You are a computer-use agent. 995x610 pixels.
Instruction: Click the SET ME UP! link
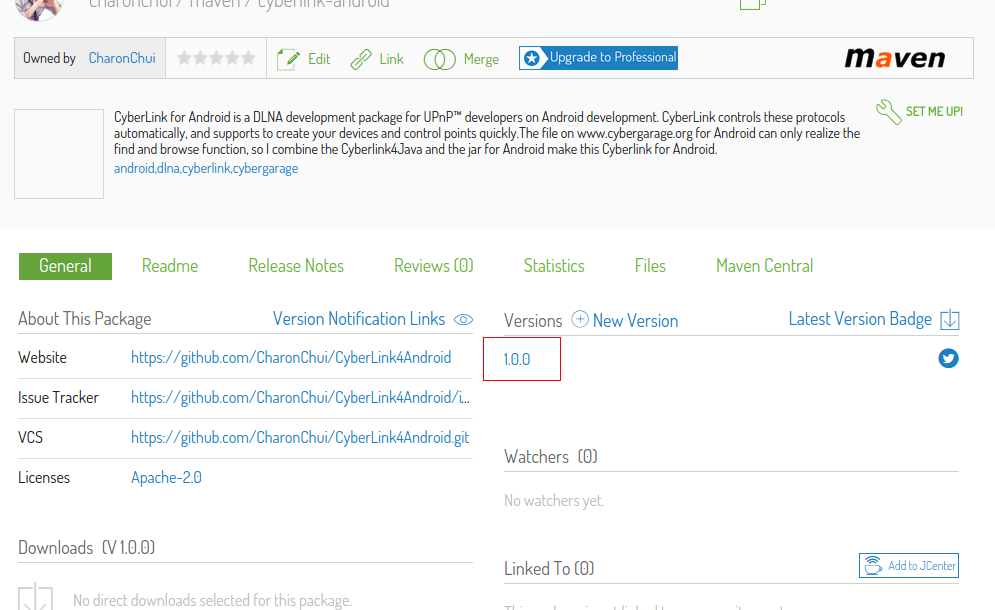click(934, 112)
